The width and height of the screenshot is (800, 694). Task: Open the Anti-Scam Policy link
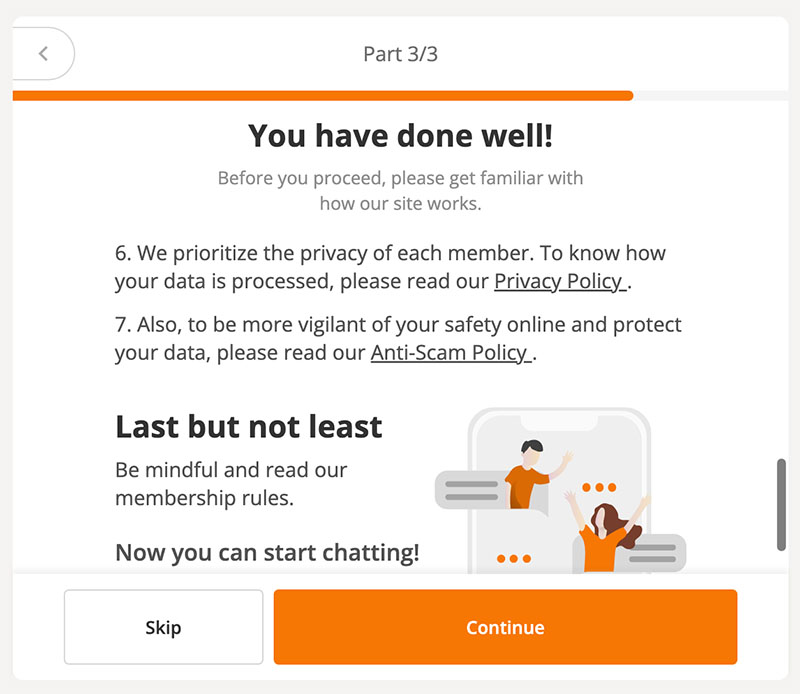(451, 353)
